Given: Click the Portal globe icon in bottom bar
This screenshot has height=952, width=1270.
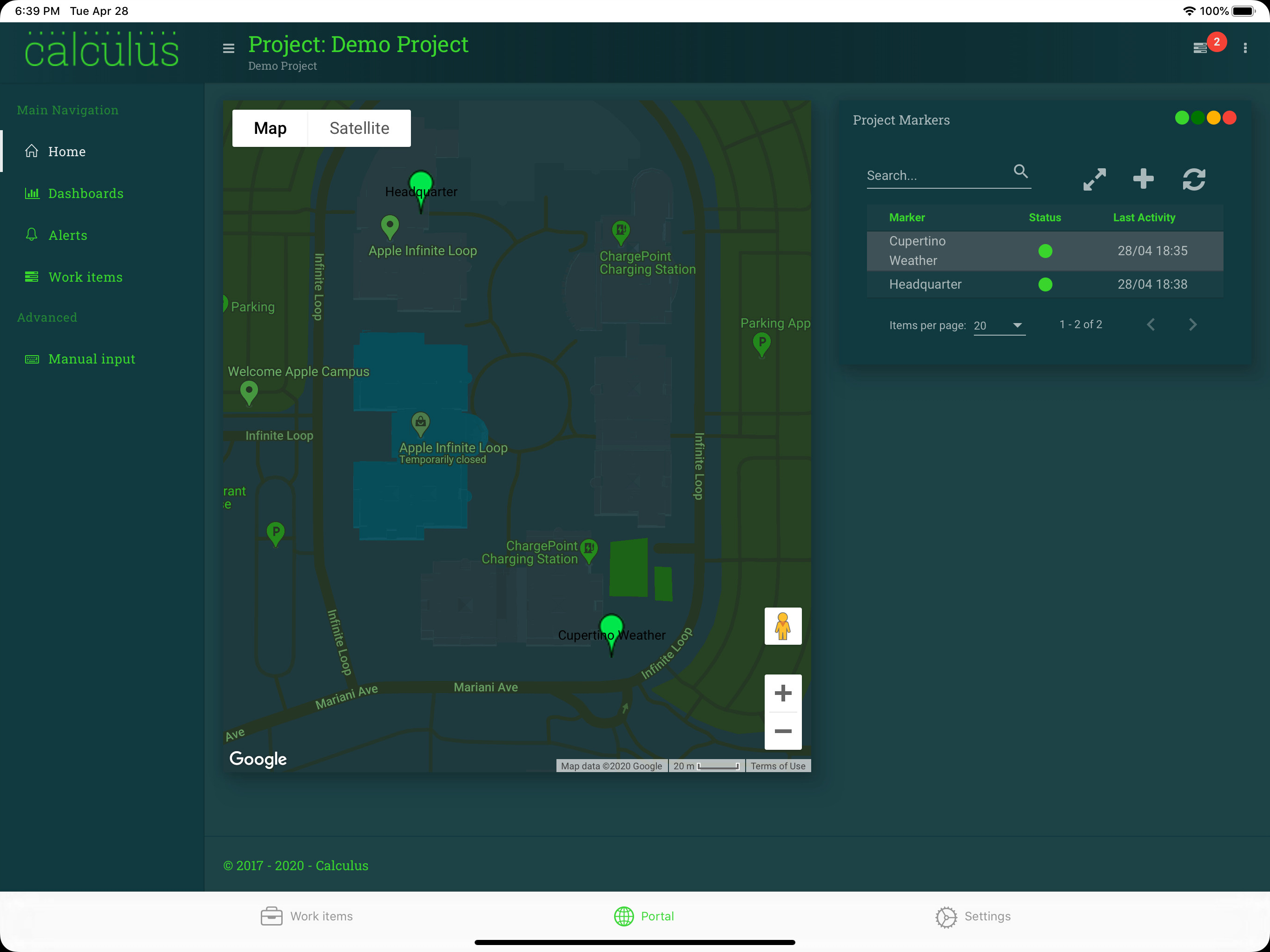Looking at the screenshot, I should pyautogui.click(x=623, y=916).
